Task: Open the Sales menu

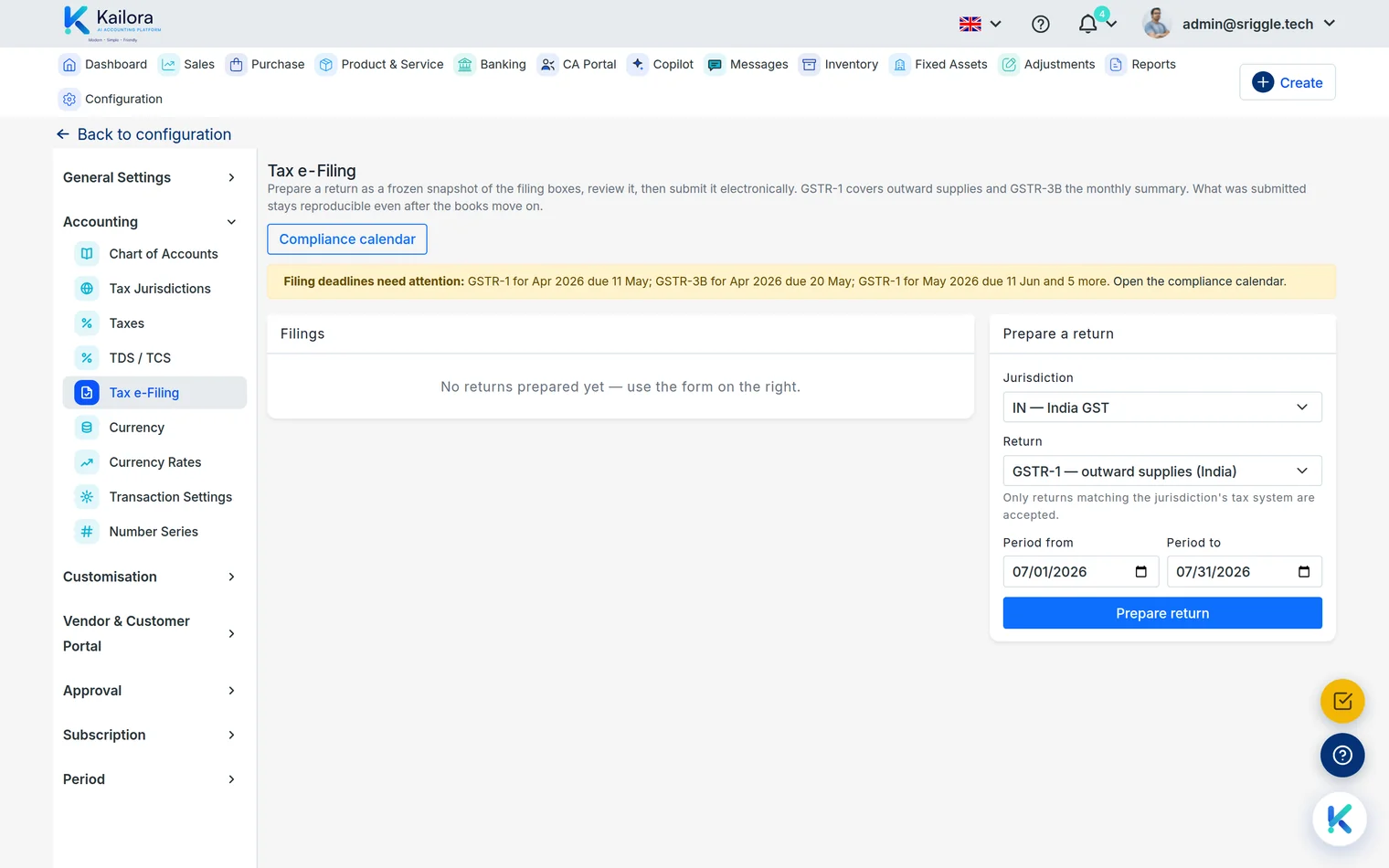Action: pyautogui.click(x=187, y=64)
